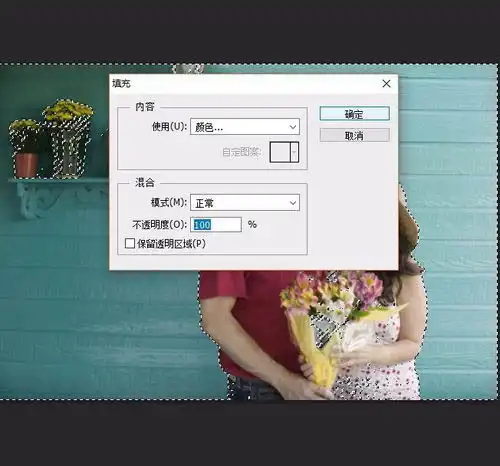Confirm the fill with the 确定 button
Screen dimensions: 500x466
click(354, 114)
